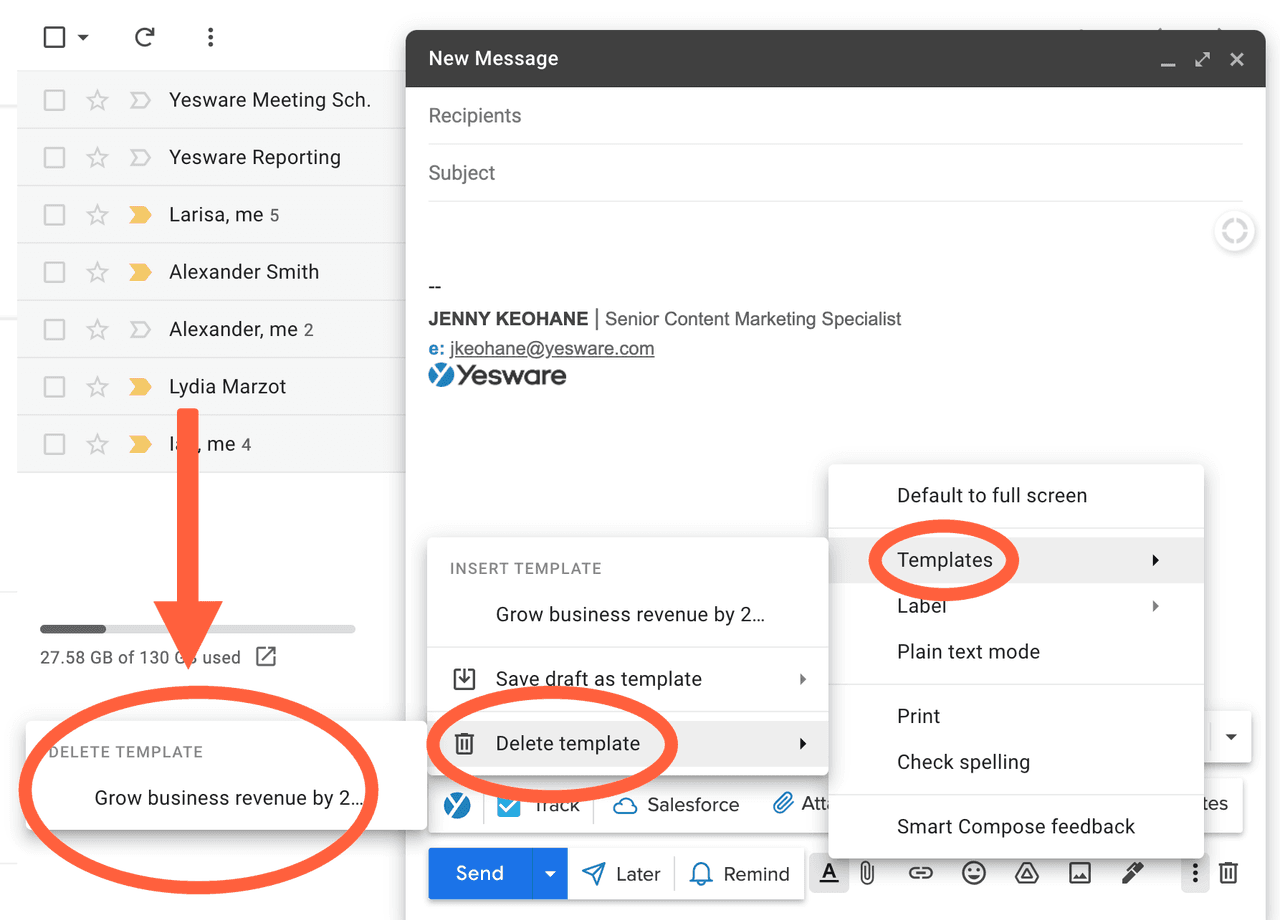This screenshot has width=1280, height=920.
Task: Choose Plain text mode from menu
Action: [968, 652]
